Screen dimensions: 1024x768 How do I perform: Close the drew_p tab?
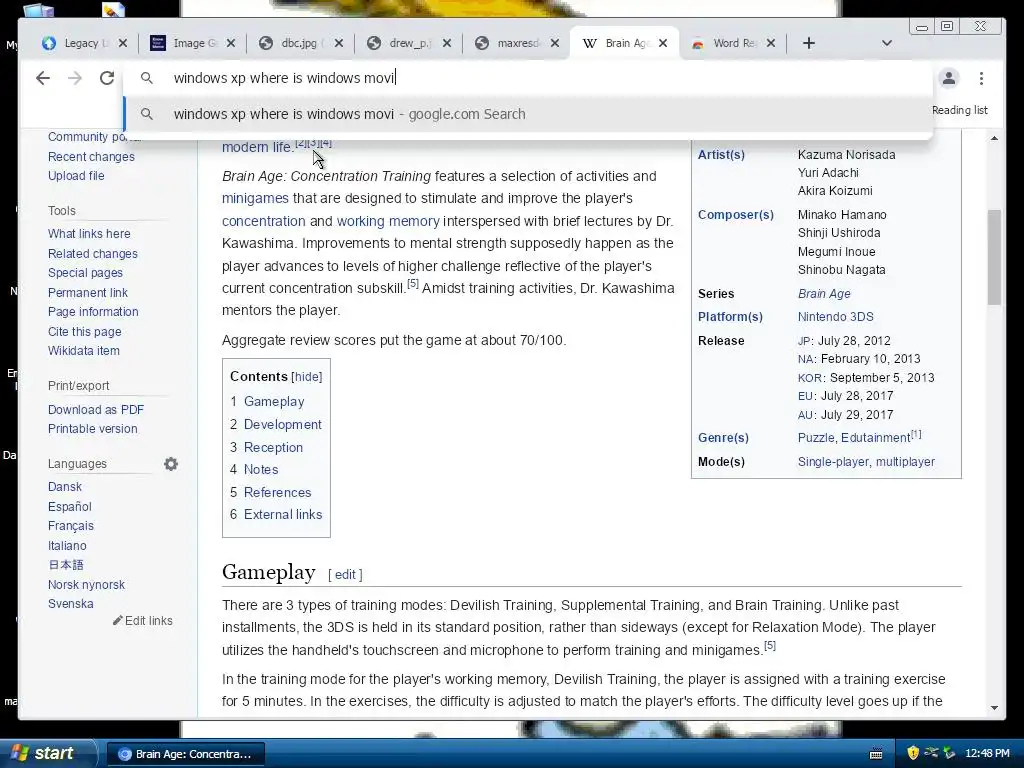447,43
